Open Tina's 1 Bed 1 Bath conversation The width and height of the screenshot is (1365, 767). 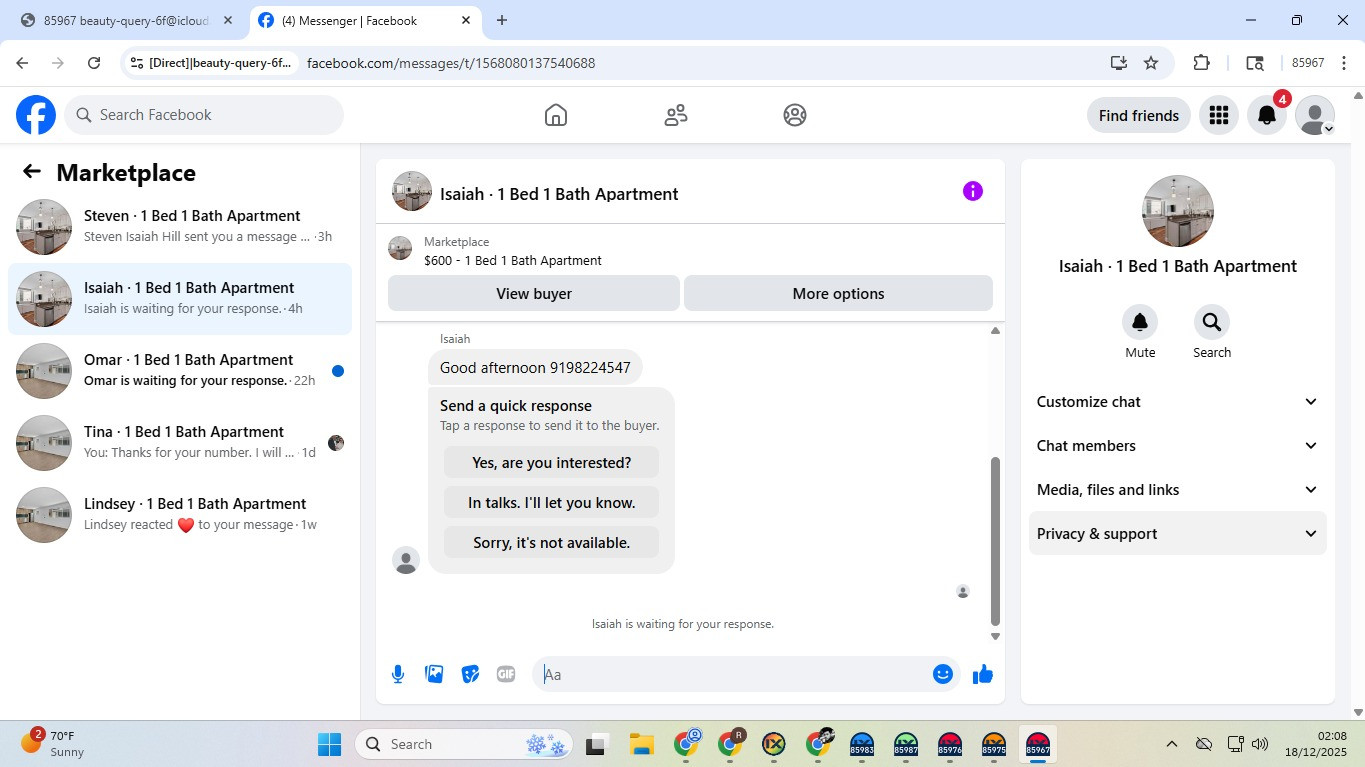click(x=180, y=443)
